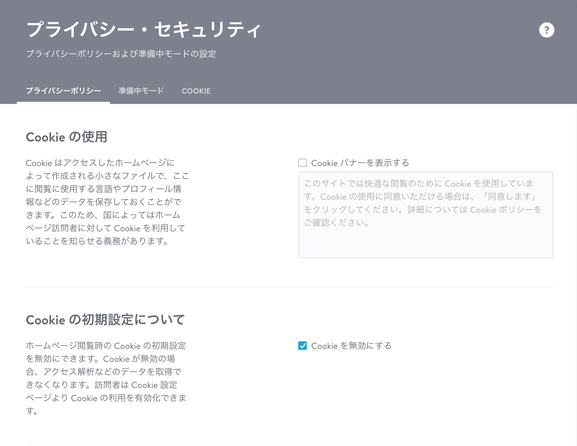Click the divider line below Cookie の使用 section
The image size is (577, 446).
tap(289, 287)
